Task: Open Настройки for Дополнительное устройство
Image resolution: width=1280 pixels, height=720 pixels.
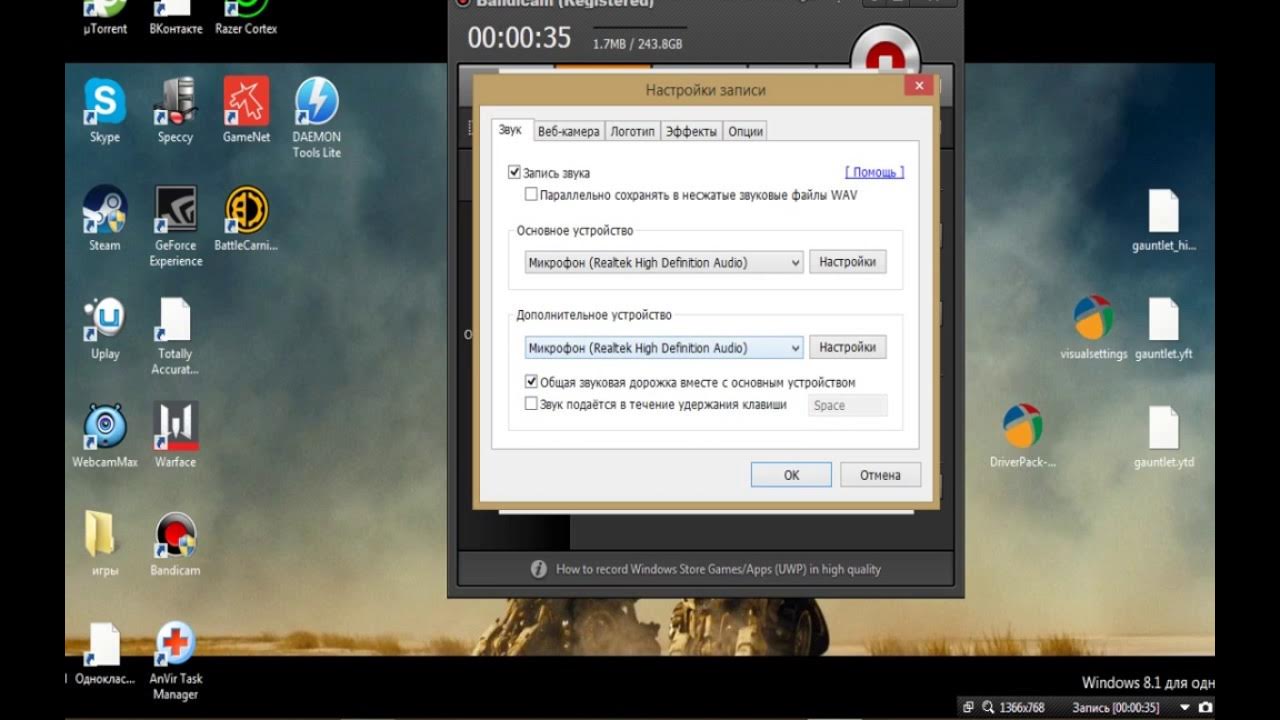Action: coord(847,348)
